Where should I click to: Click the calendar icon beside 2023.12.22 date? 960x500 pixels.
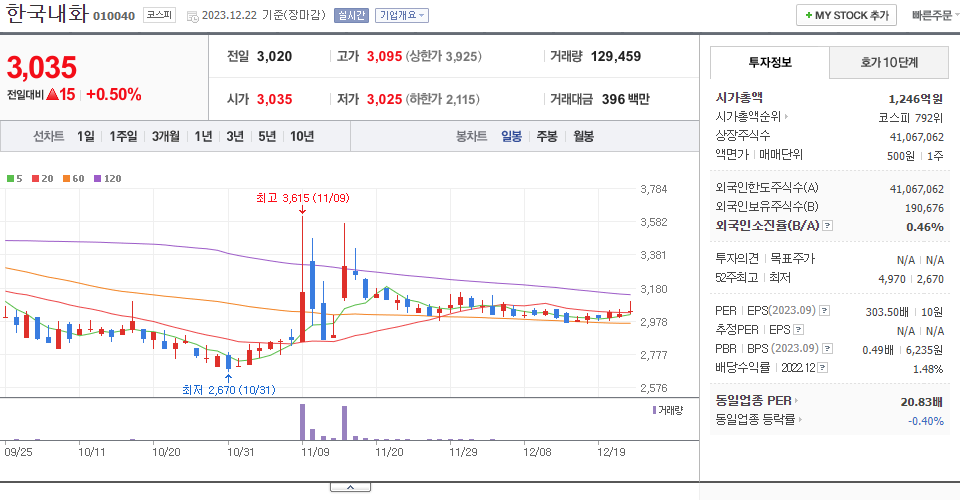coord(192,17)
